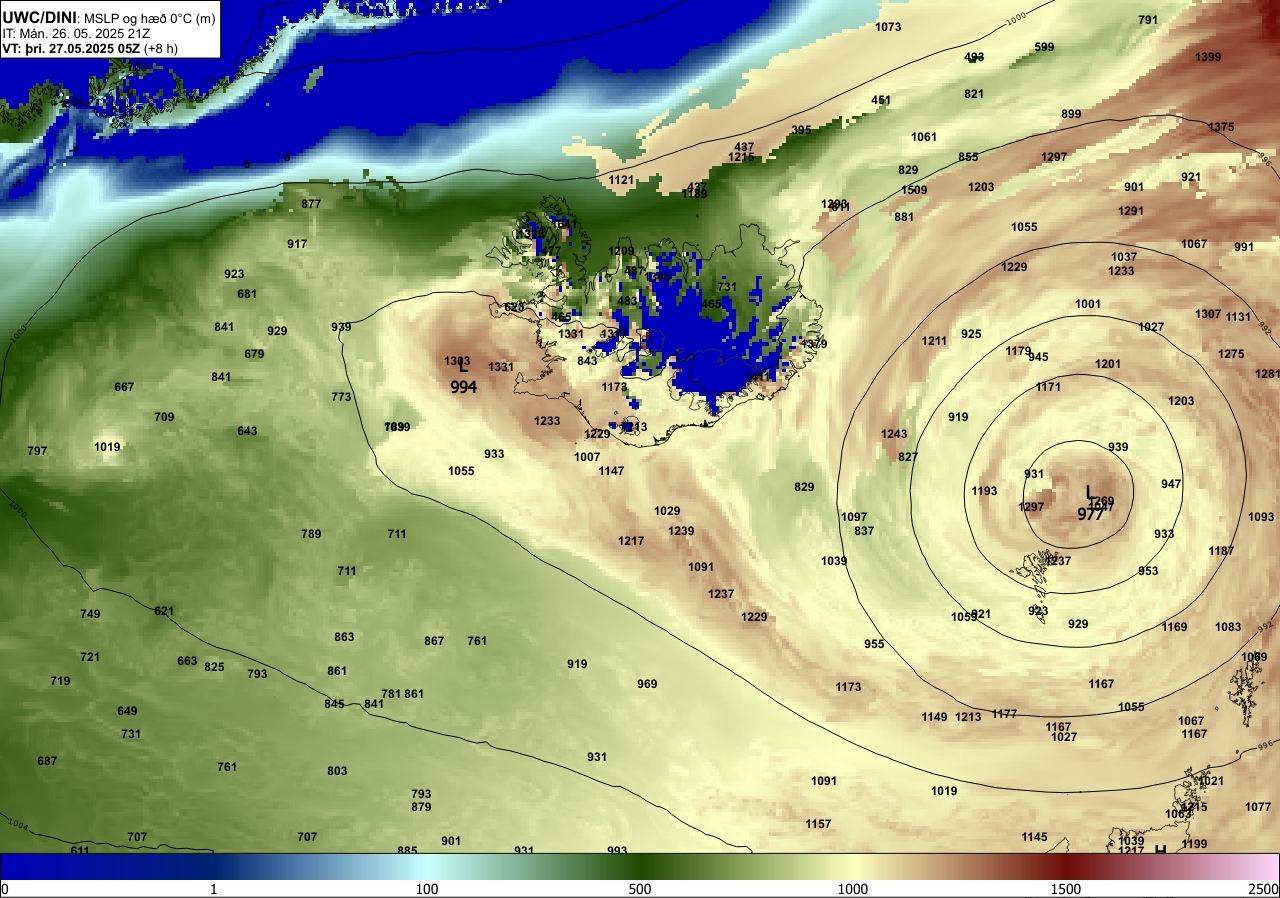The width and height of the screenshot is (1280, 898).
Task: Click the height value 749
Action: pyautogui.click(x=90, y=614)
